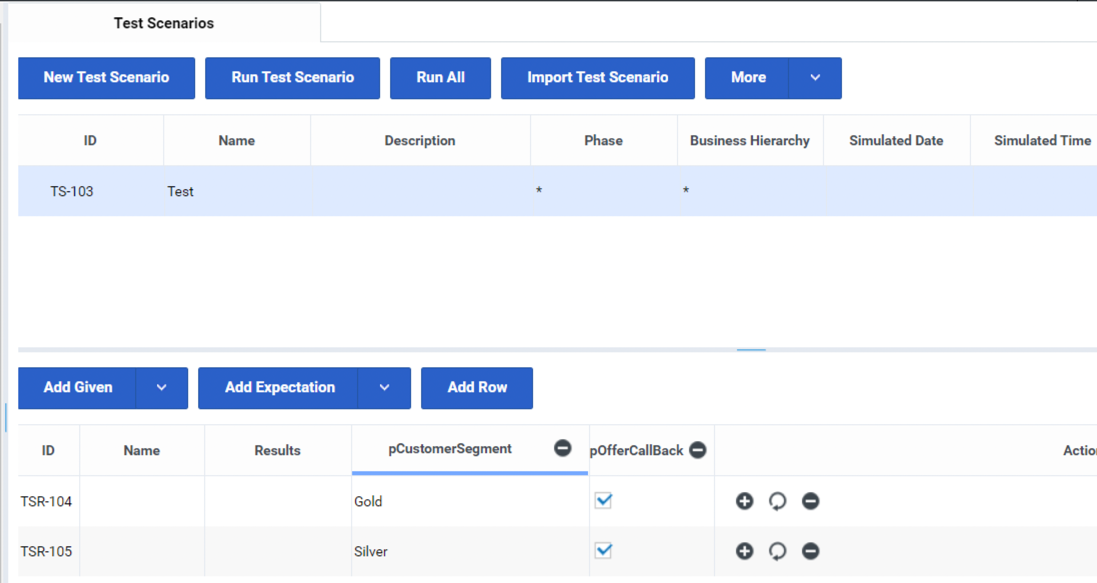Toggle pOfferCallBack checkbox for Silver row

point(603,551)
